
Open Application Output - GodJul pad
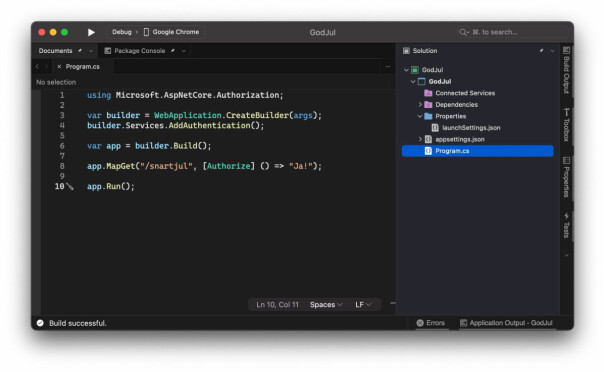506,323
